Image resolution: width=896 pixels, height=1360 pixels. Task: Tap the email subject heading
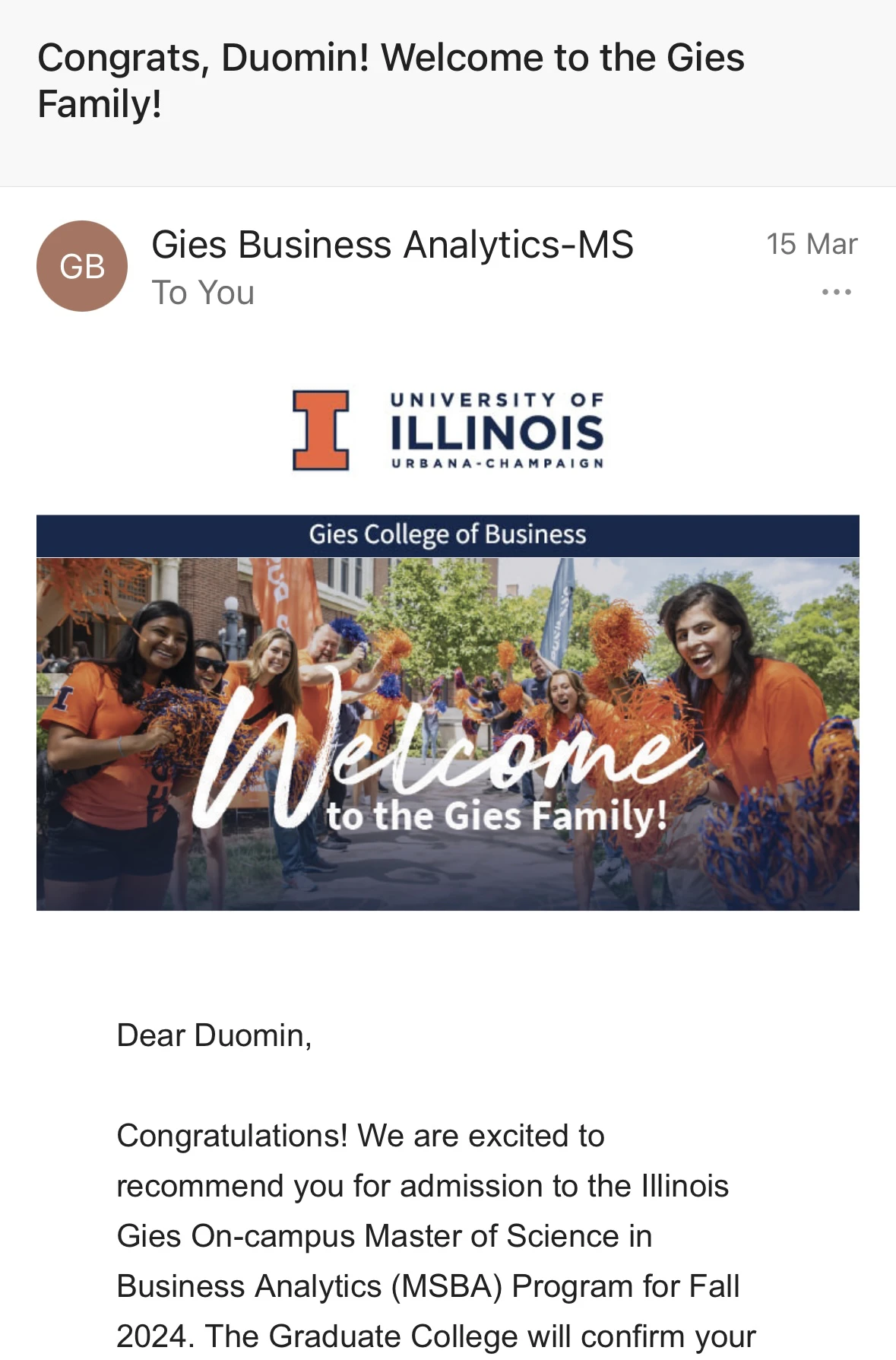(391, 81)
